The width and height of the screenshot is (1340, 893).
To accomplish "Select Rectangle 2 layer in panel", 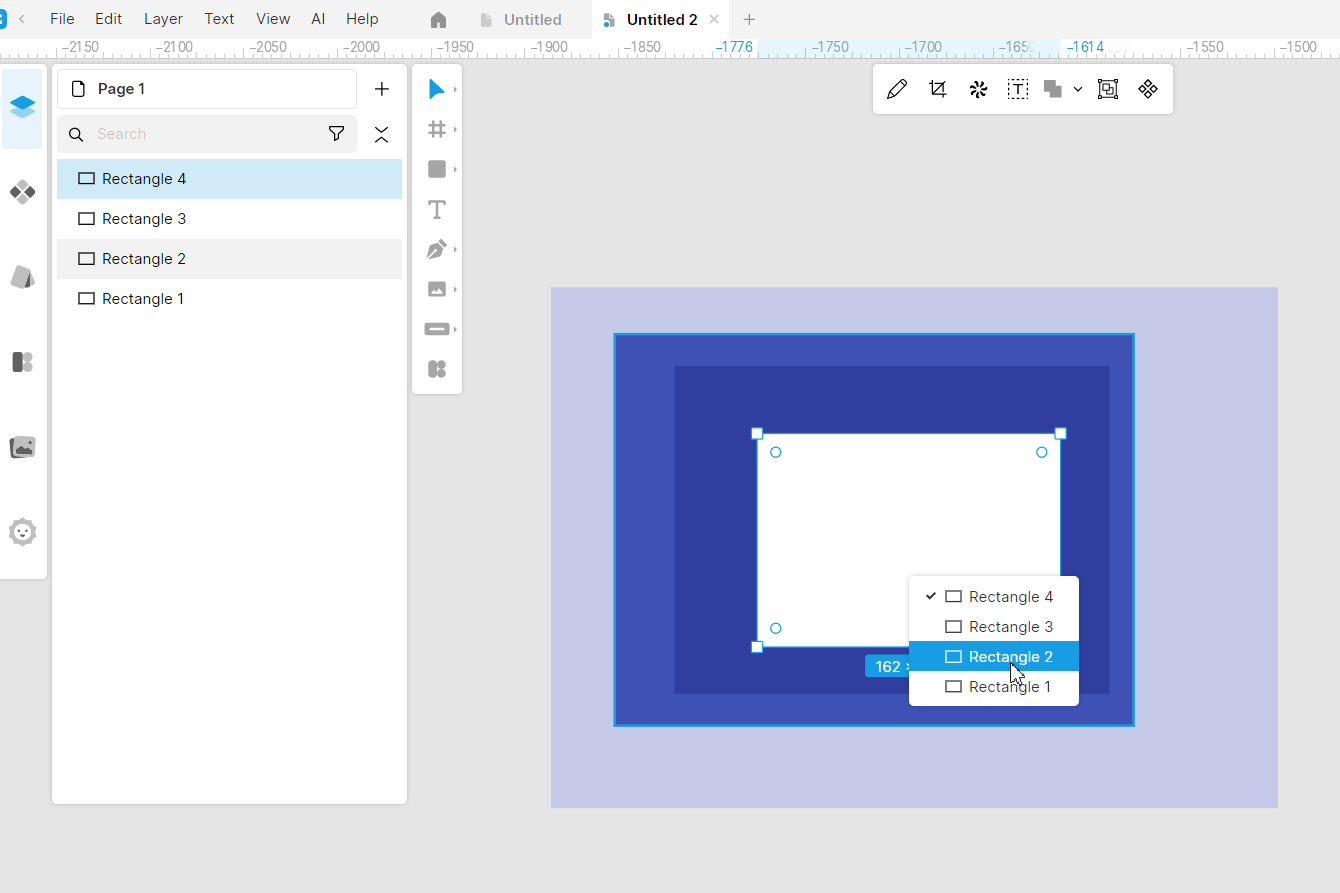I will tap(229, 259).
